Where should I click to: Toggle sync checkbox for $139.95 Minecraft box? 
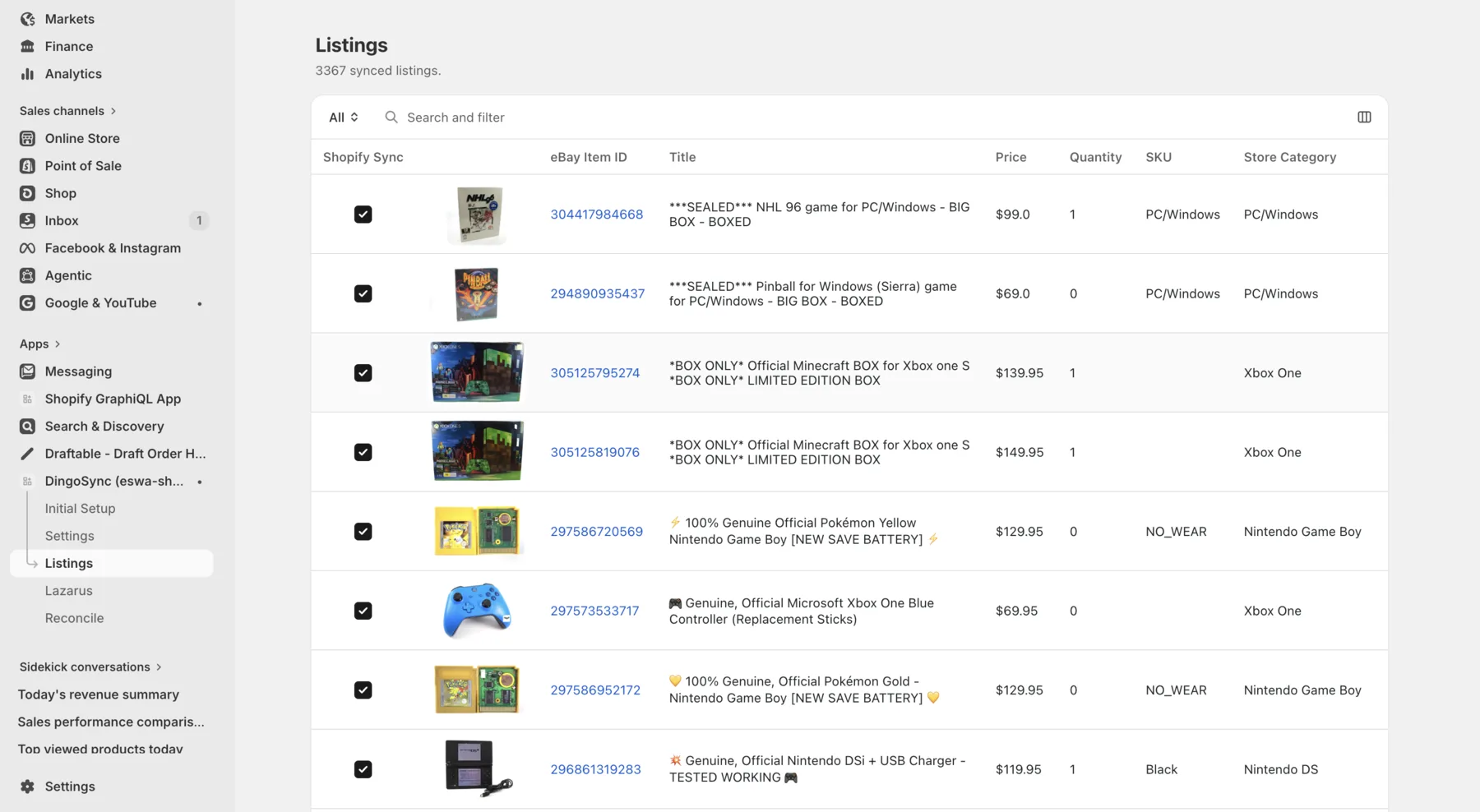tap(363, 373)
